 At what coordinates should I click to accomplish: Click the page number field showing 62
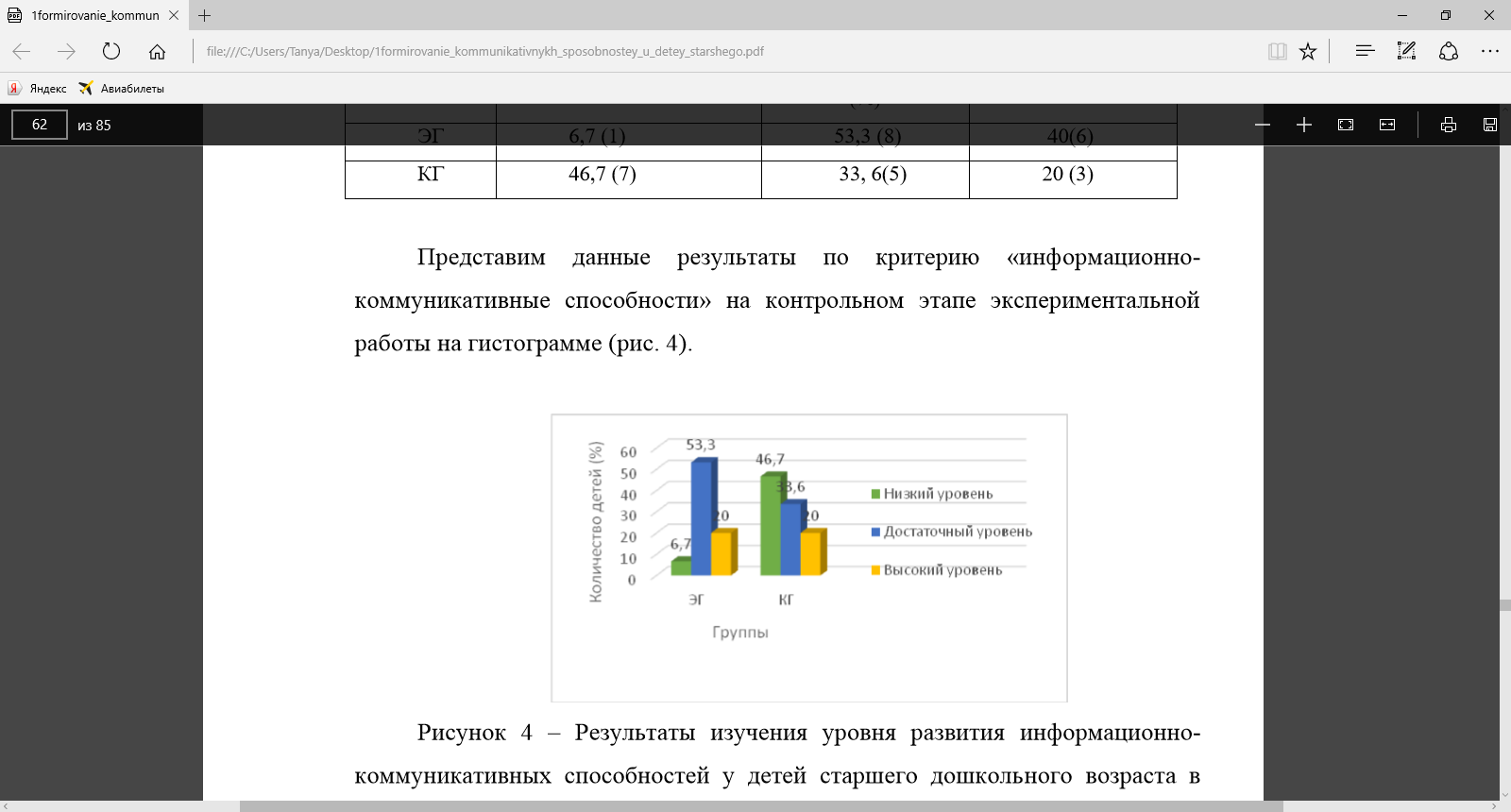pyautogui.click(x=40, y=125)
